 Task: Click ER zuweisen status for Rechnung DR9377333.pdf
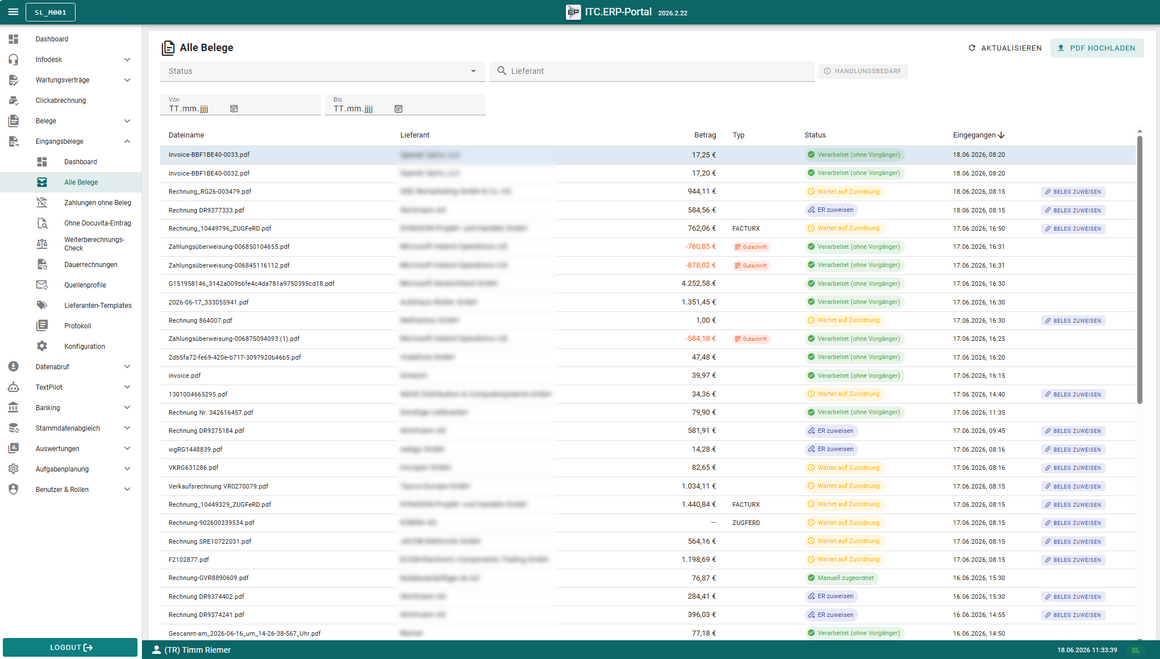[832, 210]
